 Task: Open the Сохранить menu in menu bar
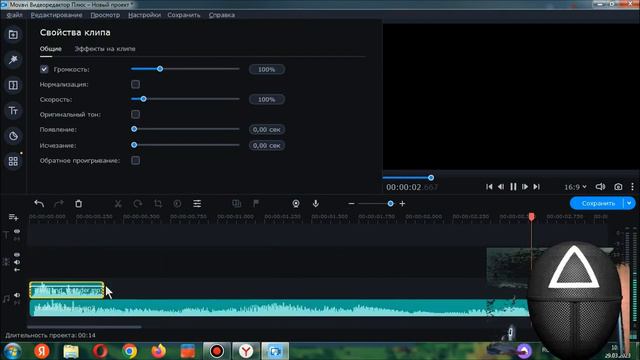tap(184, 15)
